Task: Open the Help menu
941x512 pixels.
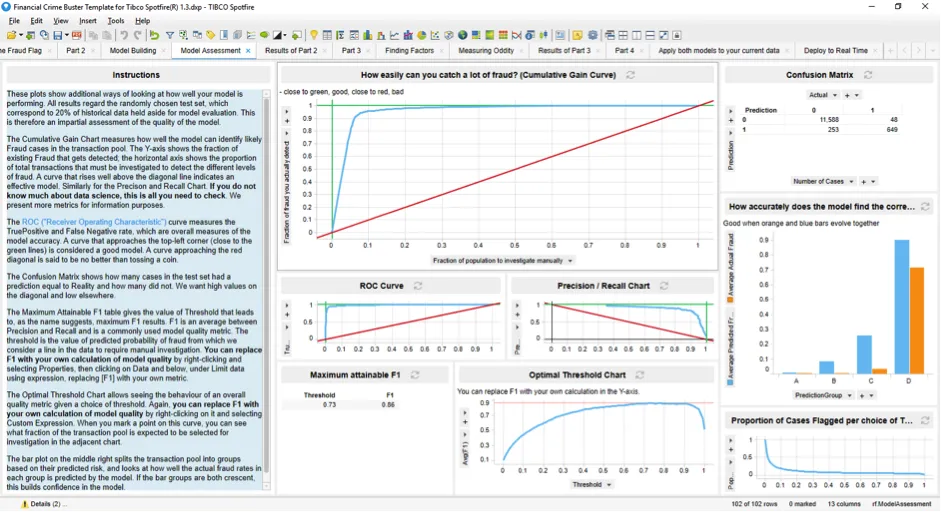Action: pos(142,20)
